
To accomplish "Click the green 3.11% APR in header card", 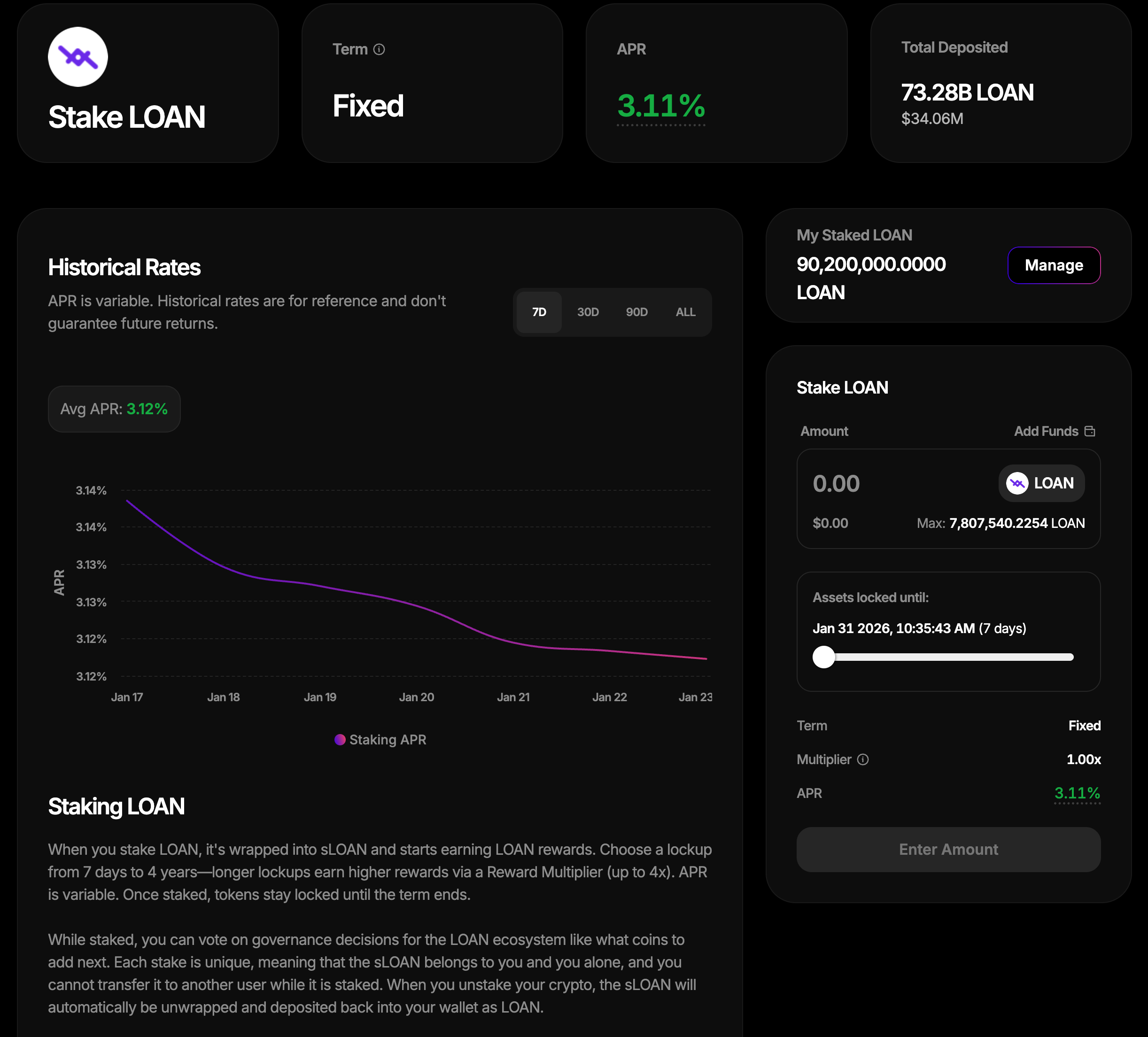I will 660,106.
